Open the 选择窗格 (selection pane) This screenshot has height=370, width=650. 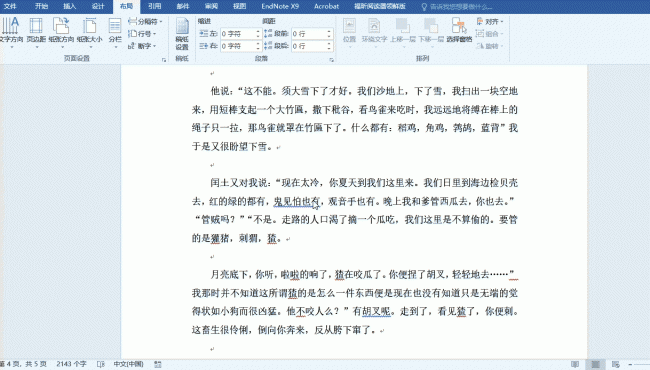point(459,31)
